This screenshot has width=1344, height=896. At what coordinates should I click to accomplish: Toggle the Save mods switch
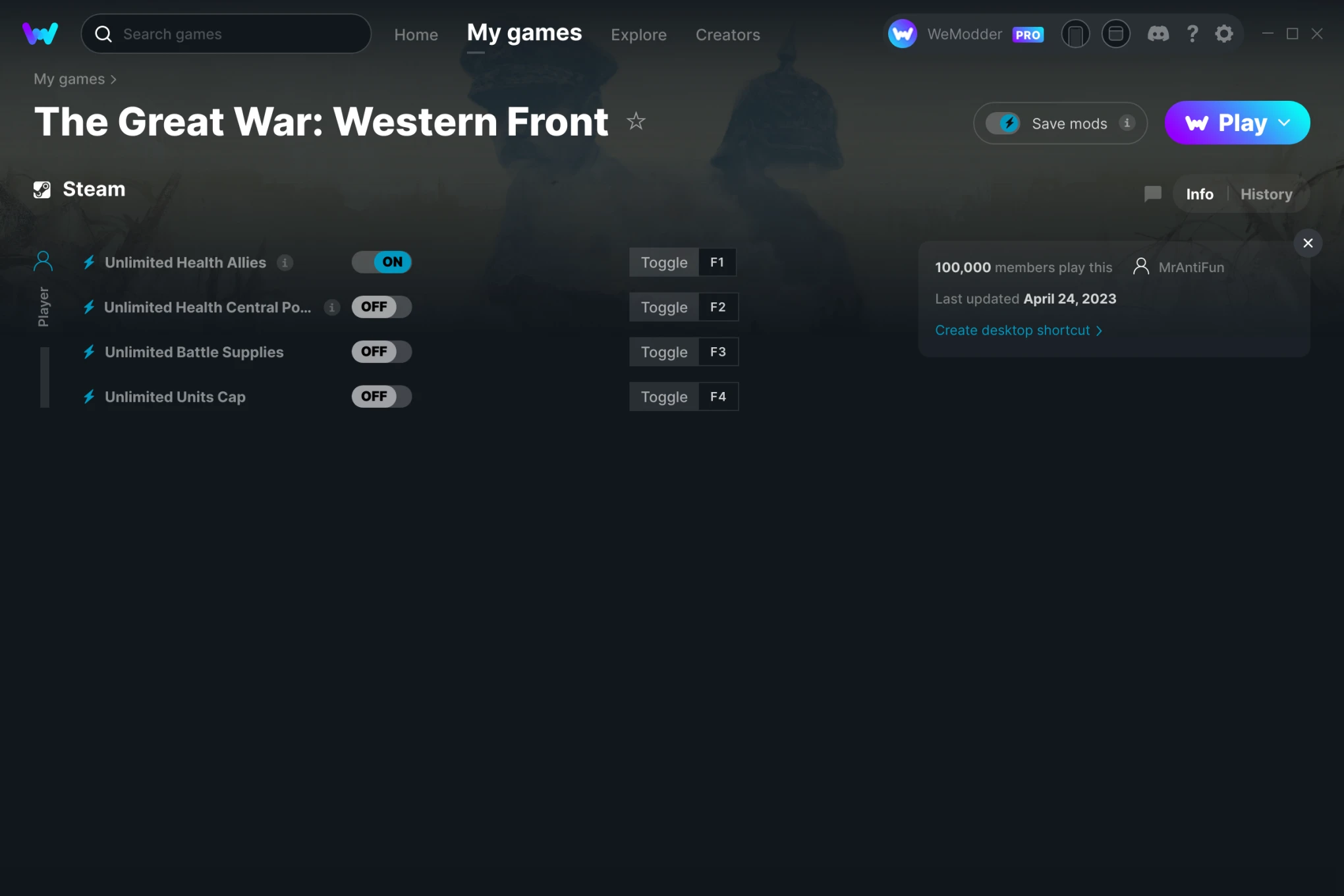(1003, 123)
